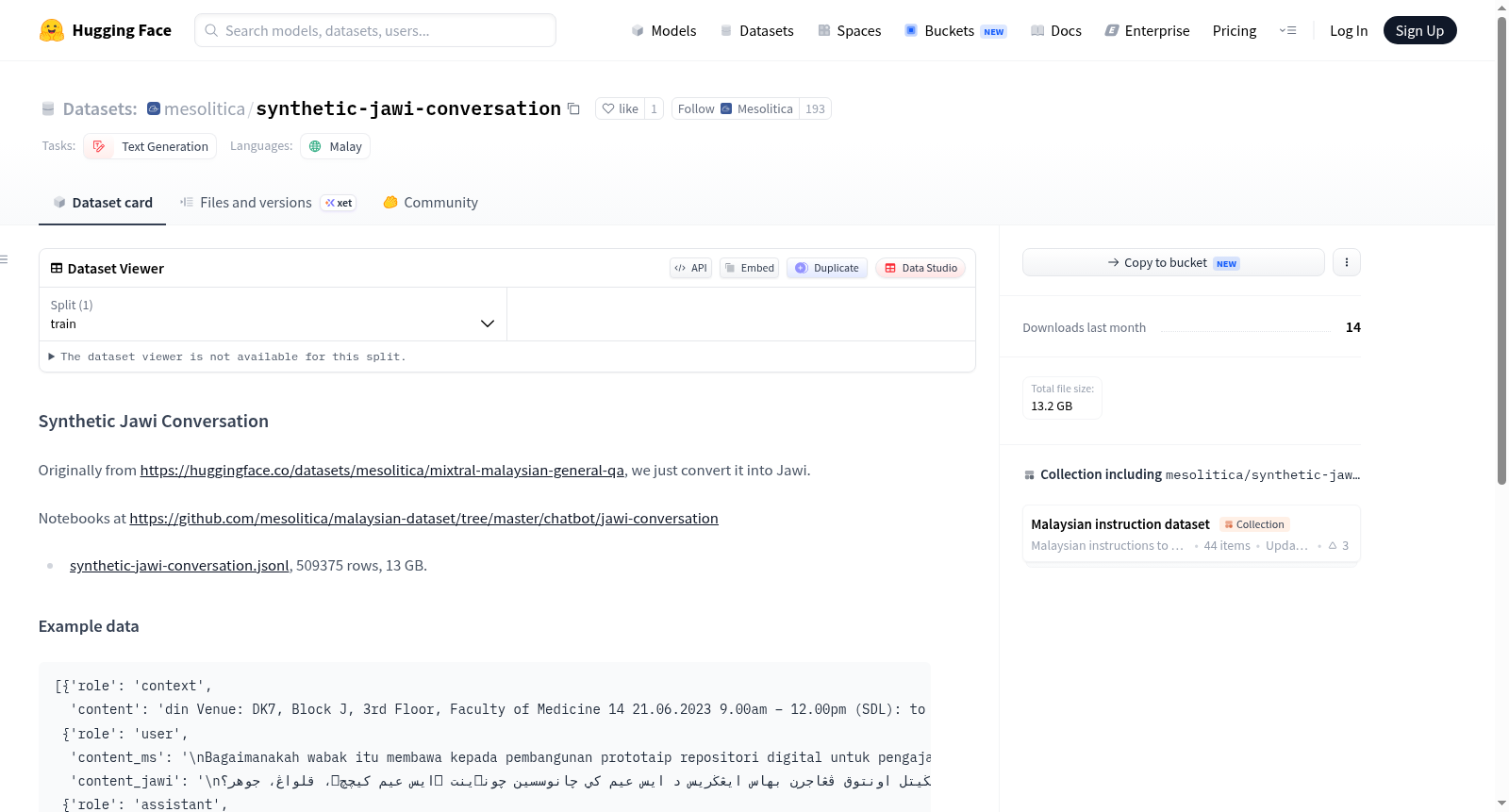Open Spaces from the navigation
Image resolution: width=1509 pixels, height=812 pixels.
pos(850,30)
